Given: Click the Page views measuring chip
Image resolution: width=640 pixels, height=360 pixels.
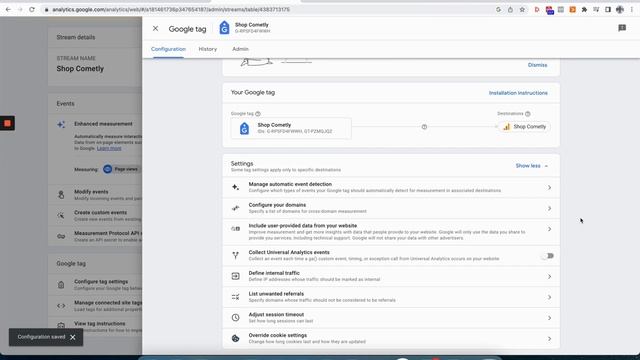Looking at the screenshot, I should pos(121,169).
